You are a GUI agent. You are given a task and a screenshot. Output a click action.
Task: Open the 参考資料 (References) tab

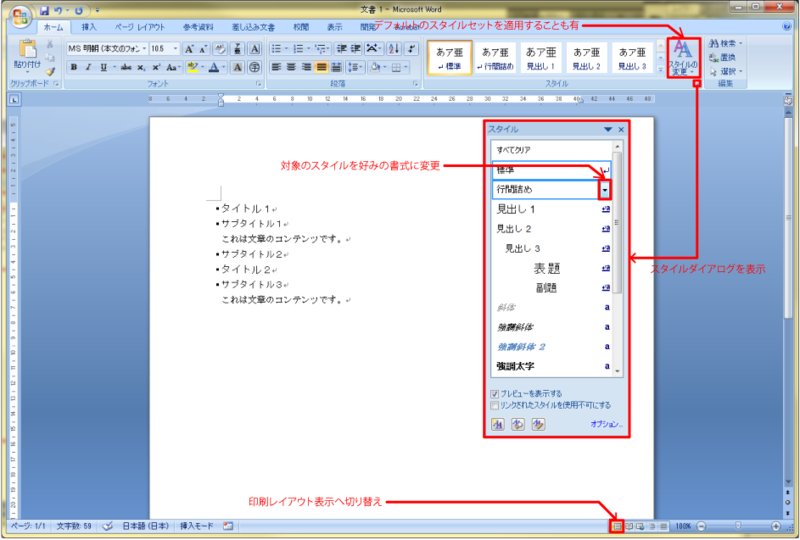point(198,27)
